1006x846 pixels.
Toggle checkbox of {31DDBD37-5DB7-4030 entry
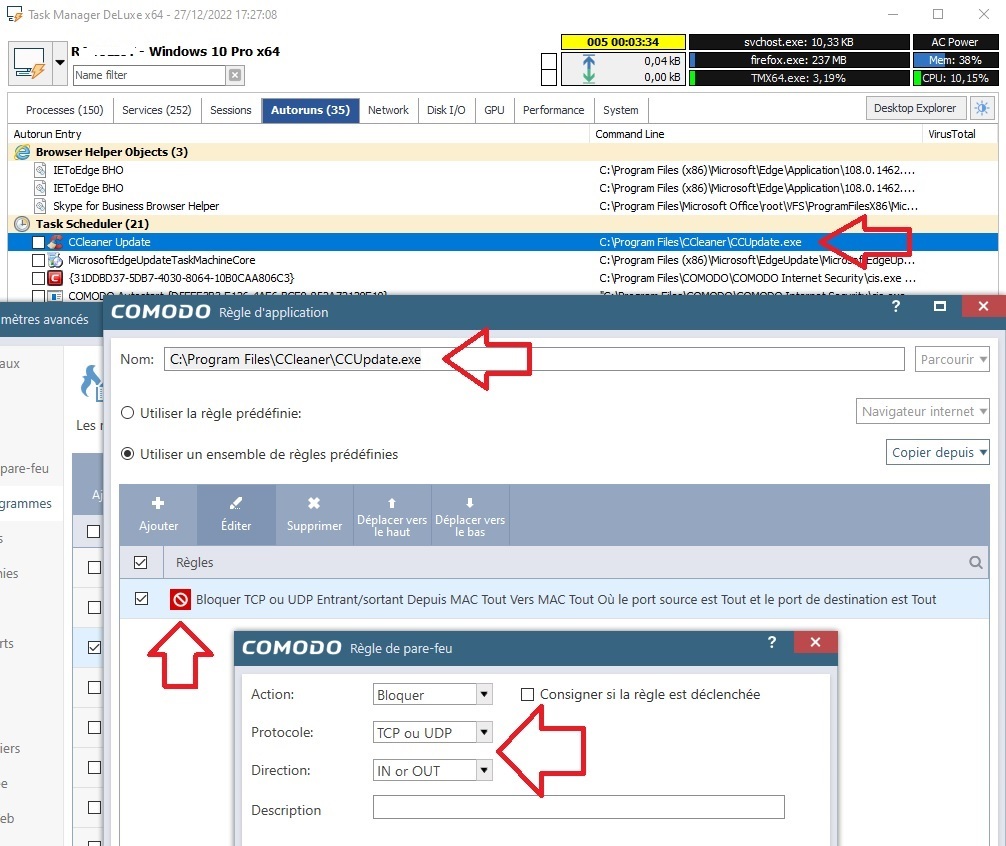38,278
